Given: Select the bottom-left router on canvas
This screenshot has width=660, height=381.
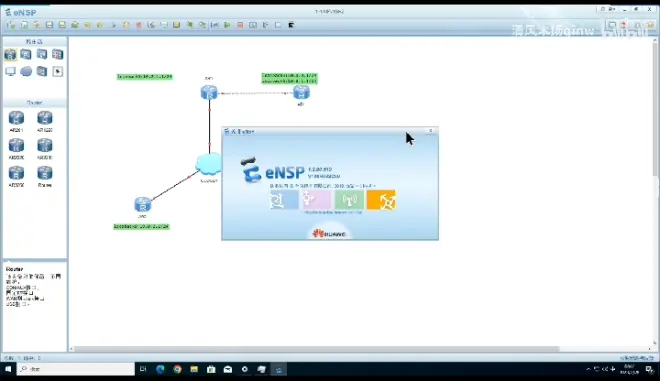Looking at the screenshot, I should [x=143, y=205].
